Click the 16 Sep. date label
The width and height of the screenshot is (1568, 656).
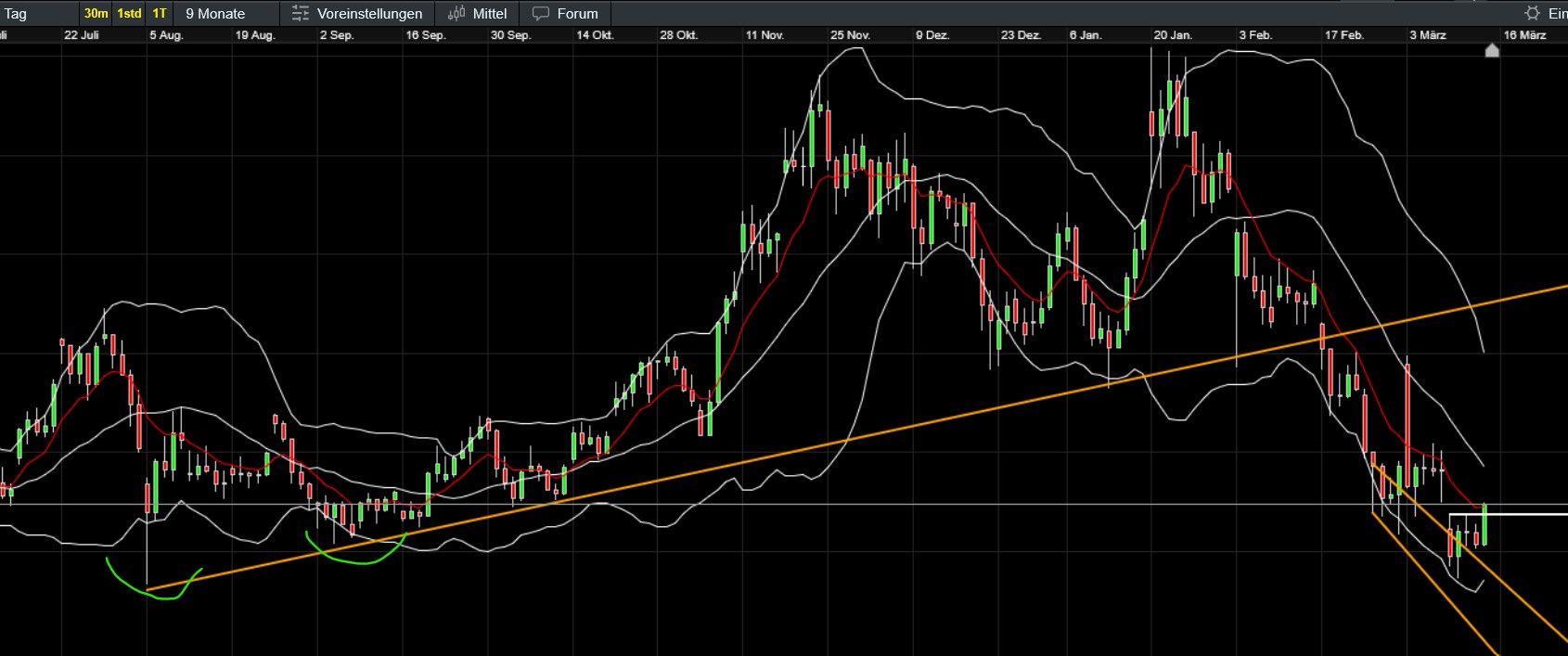426,35
